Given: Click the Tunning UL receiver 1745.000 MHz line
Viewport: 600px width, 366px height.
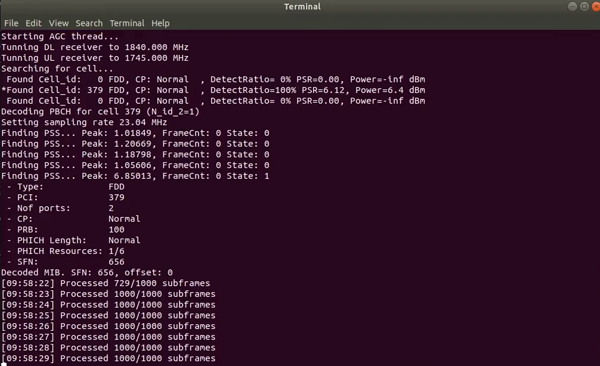Looking at the screenshot, I should [95, 58].
